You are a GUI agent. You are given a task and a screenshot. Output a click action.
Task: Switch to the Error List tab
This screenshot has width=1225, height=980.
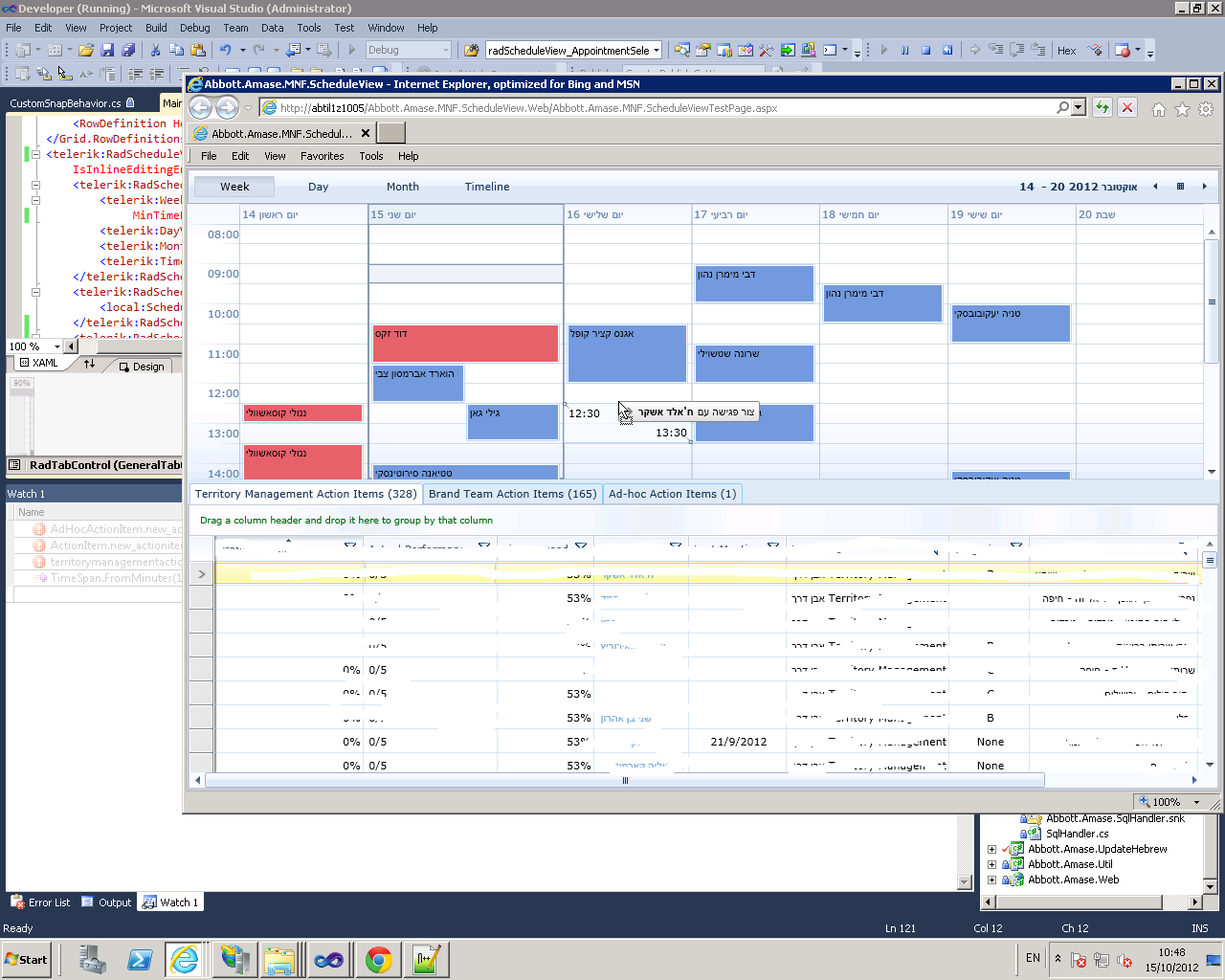(x=40, y=902)
